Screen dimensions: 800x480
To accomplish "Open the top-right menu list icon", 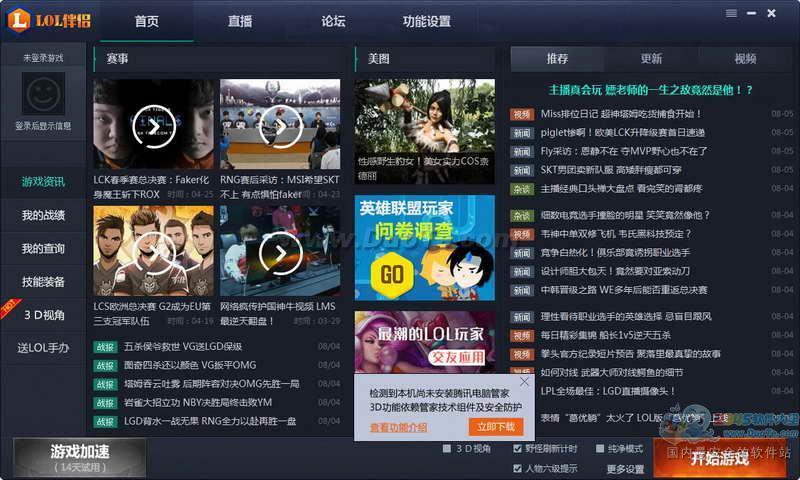I will [x=731, y=13].
